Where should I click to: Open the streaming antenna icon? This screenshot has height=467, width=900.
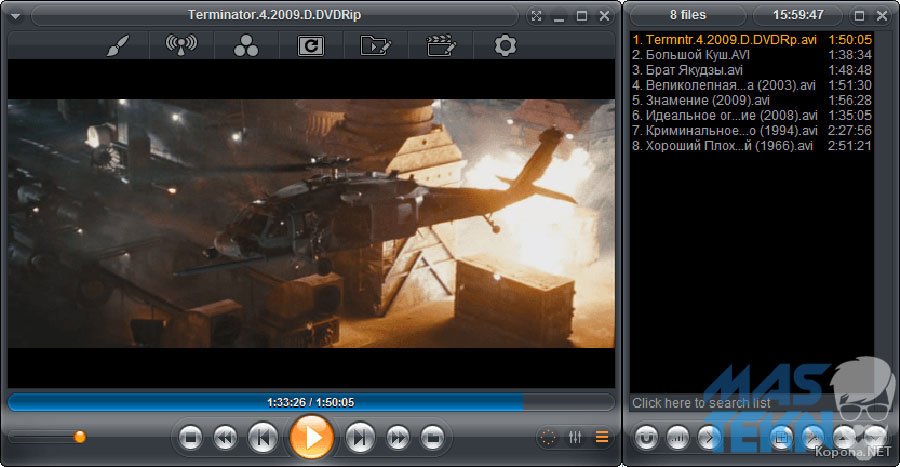pyautogui.click(x=181, y=45)
